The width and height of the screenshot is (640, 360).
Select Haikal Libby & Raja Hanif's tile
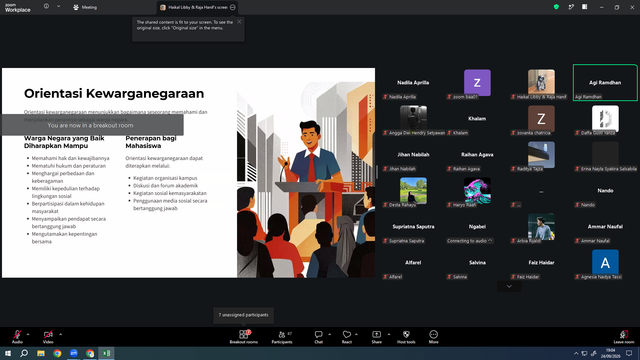(541, 82)
